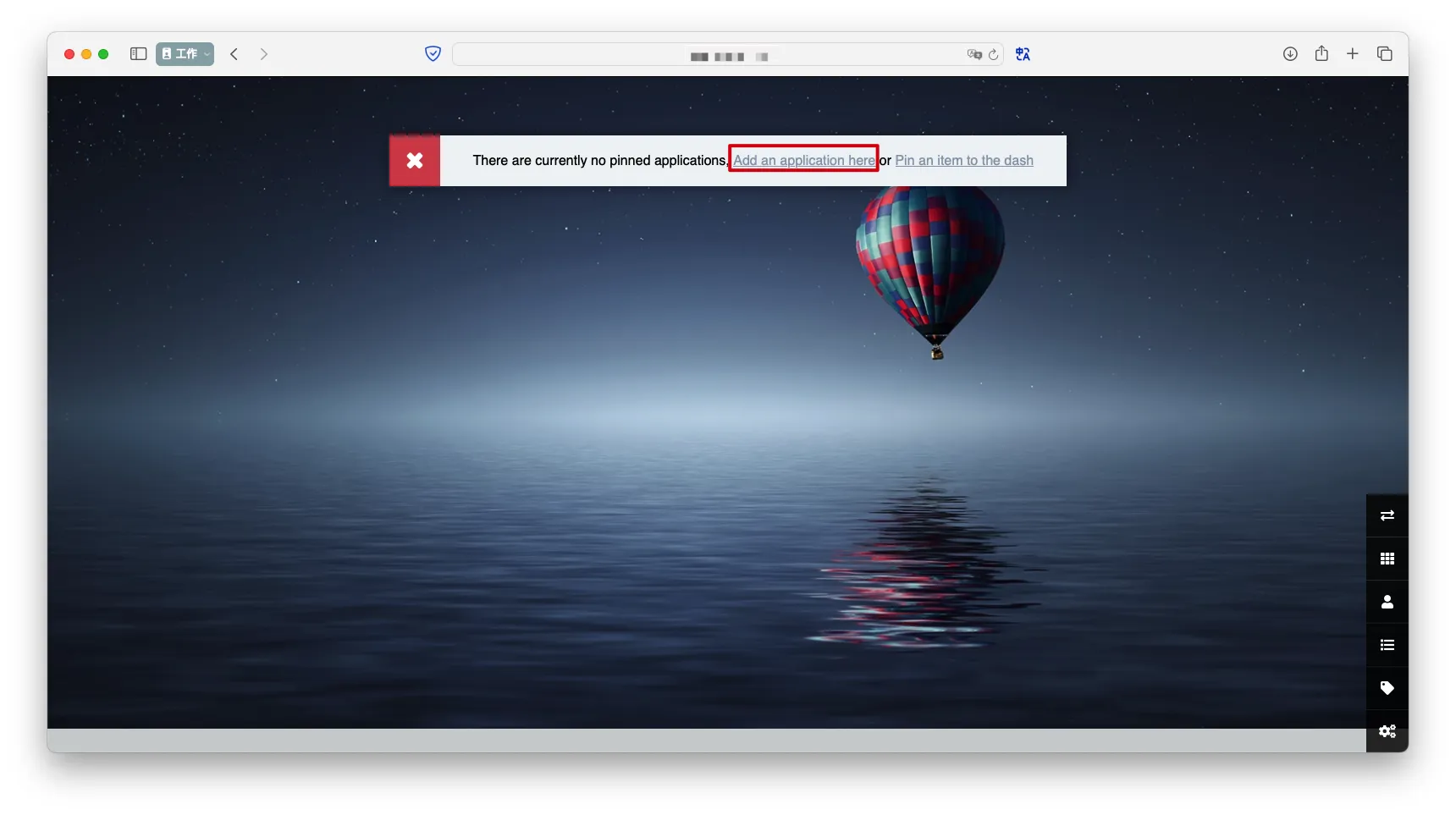Click the privacy shield icon
This screenshot has height=815, width=1456.
tap(433, 54)
